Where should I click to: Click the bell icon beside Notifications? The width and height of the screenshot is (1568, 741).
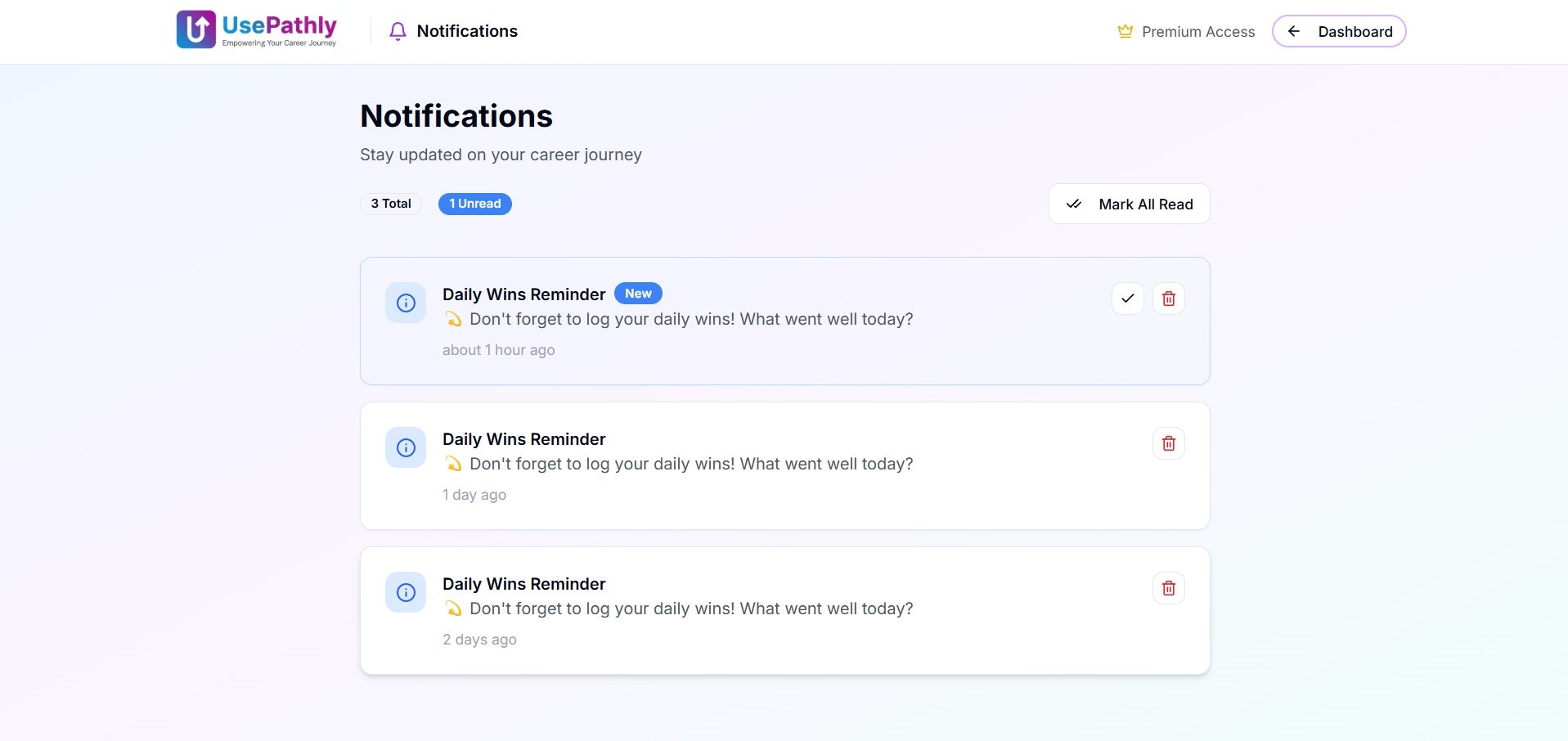point(398,31)
